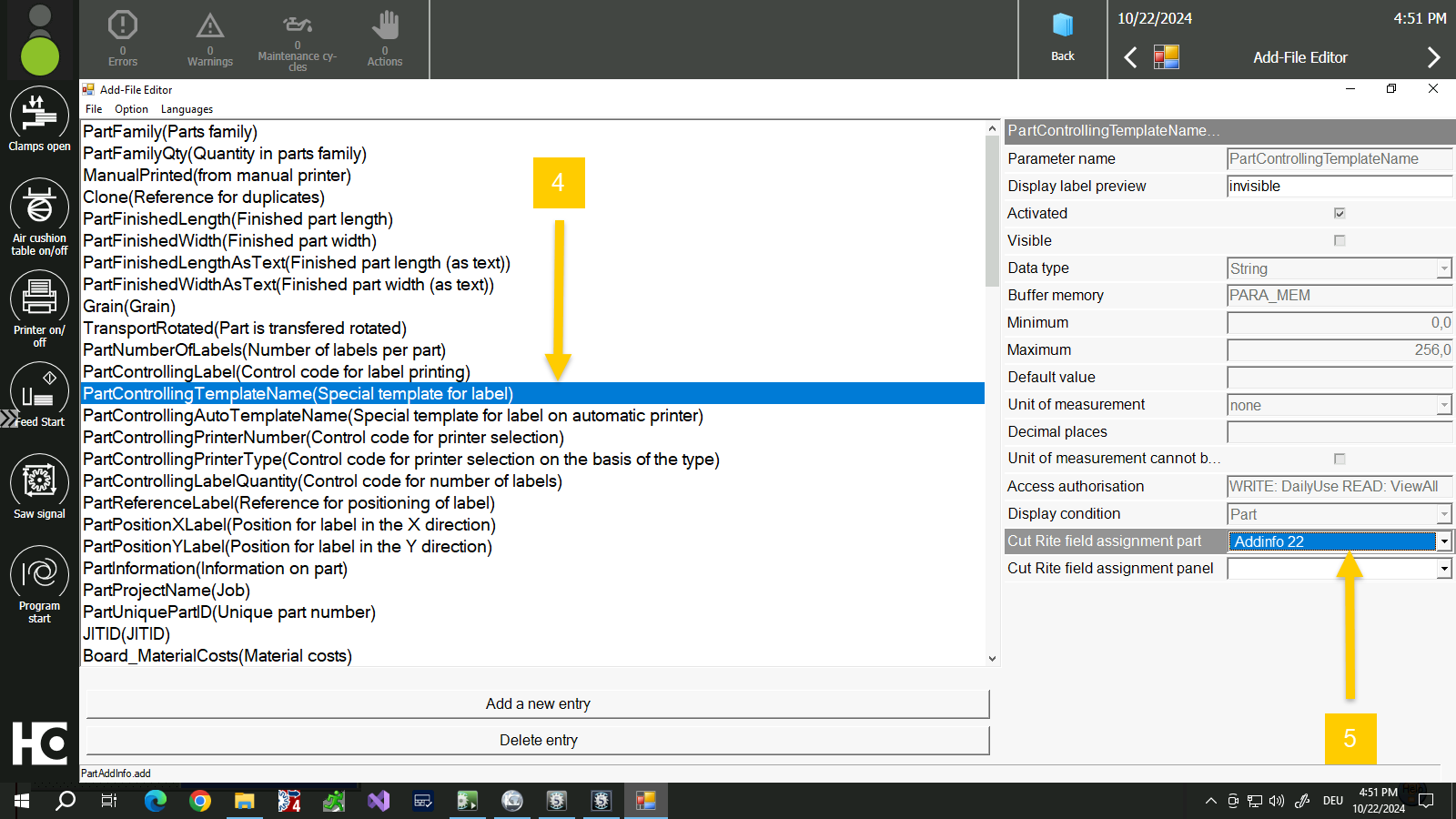This screenshot has height=819, width=1456.
Task: Click the list scroll down arrow
Action: click(x=992, y=658)
